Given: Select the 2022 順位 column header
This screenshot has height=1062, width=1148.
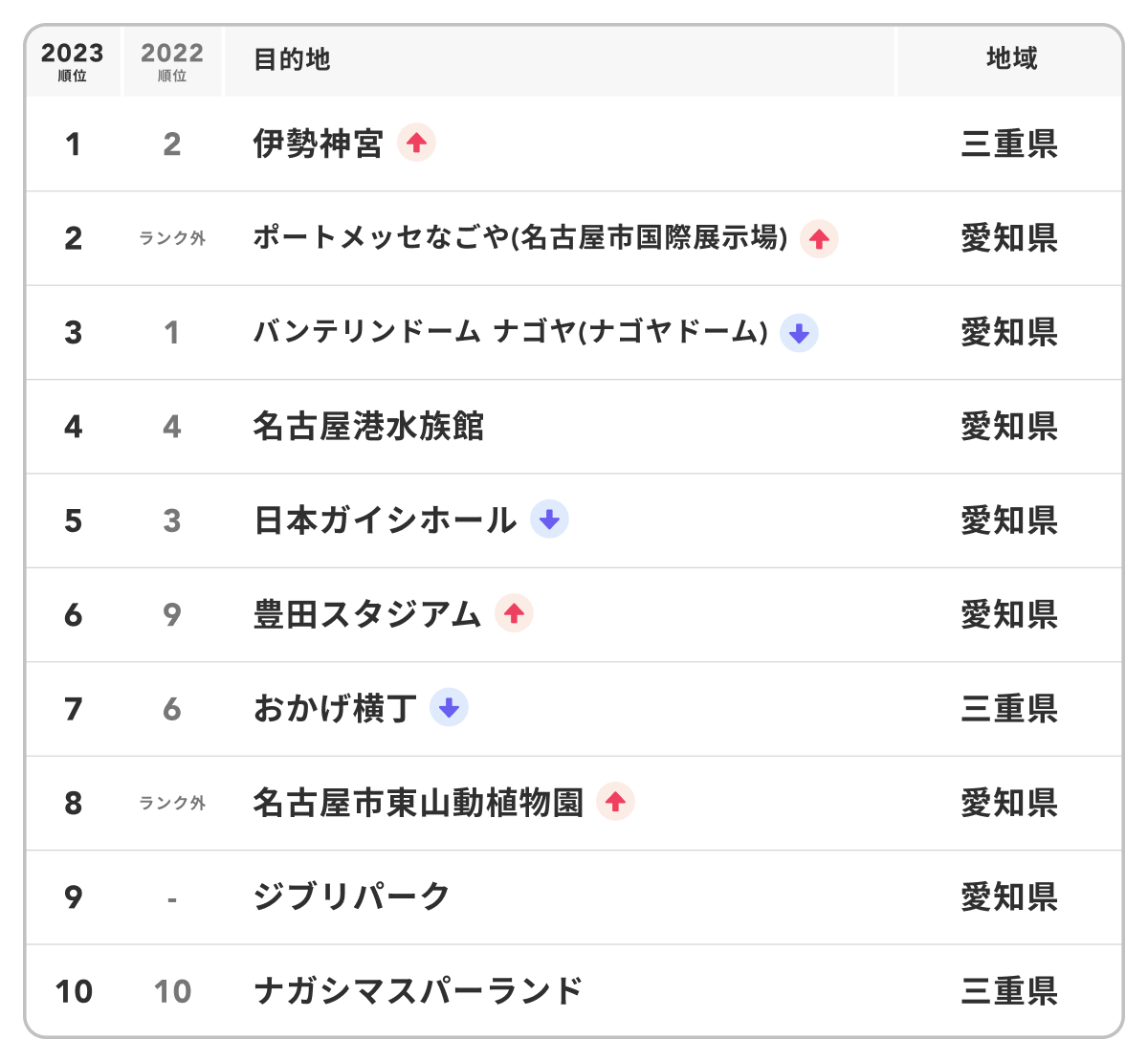Looking at the screenshot, I should 172,61.
